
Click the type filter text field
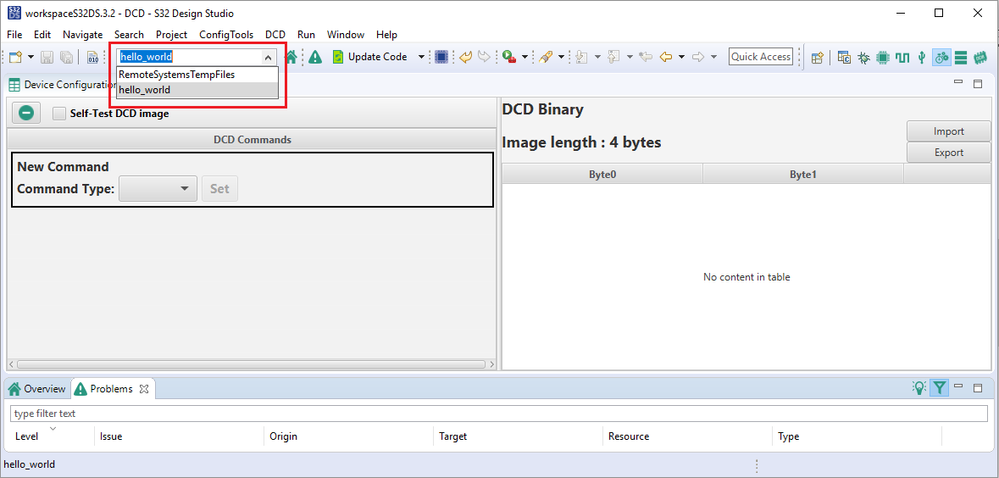coord(498,414)
